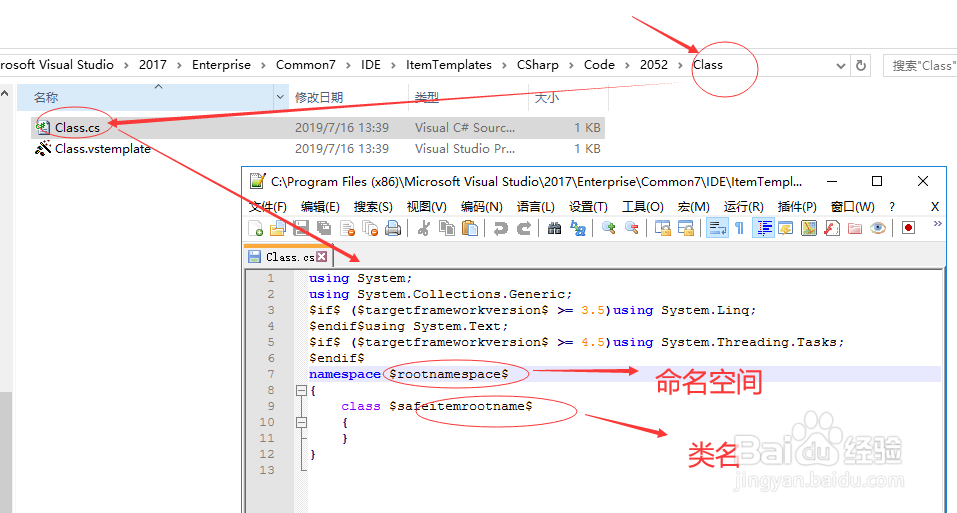Open the 名称 column filter dropdown arrow
This screenshot has height=513, width=957.
280,97
